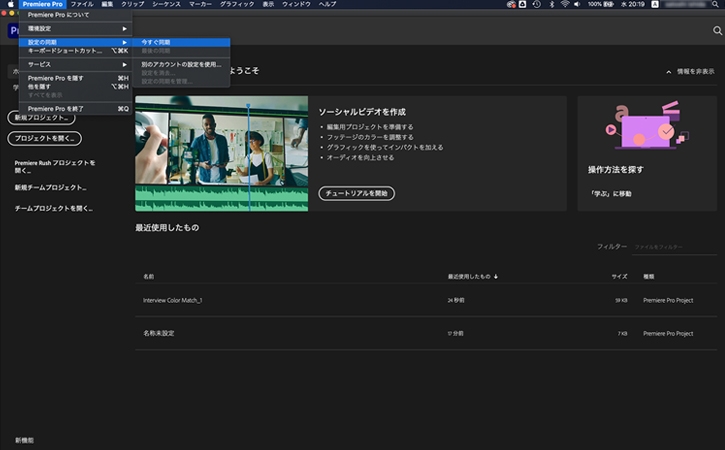Image resolution: width=725 pixels, height=450 pixels.
Task: Start tutorial with チュートリアルを開始 button
Action: [x=356, y=193]
